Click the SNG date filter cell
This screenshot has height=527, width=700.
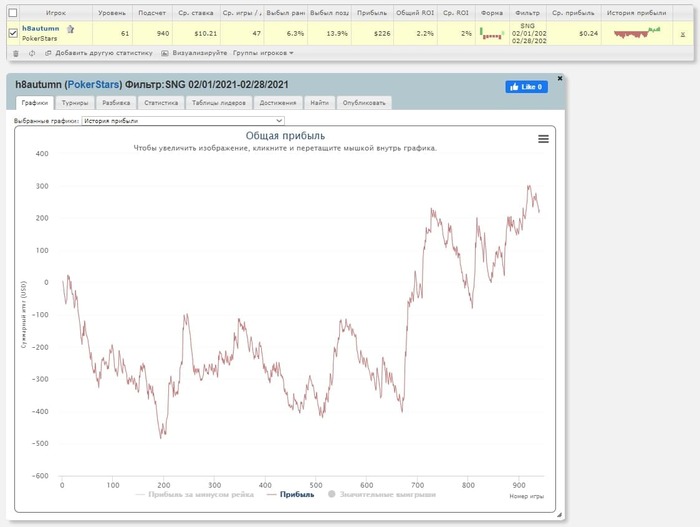529,33
